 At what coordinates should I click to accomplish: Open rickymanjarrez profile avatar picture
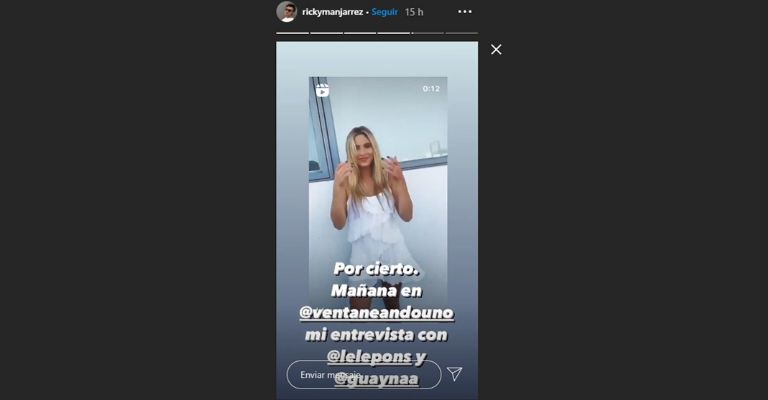pos(287,12)
